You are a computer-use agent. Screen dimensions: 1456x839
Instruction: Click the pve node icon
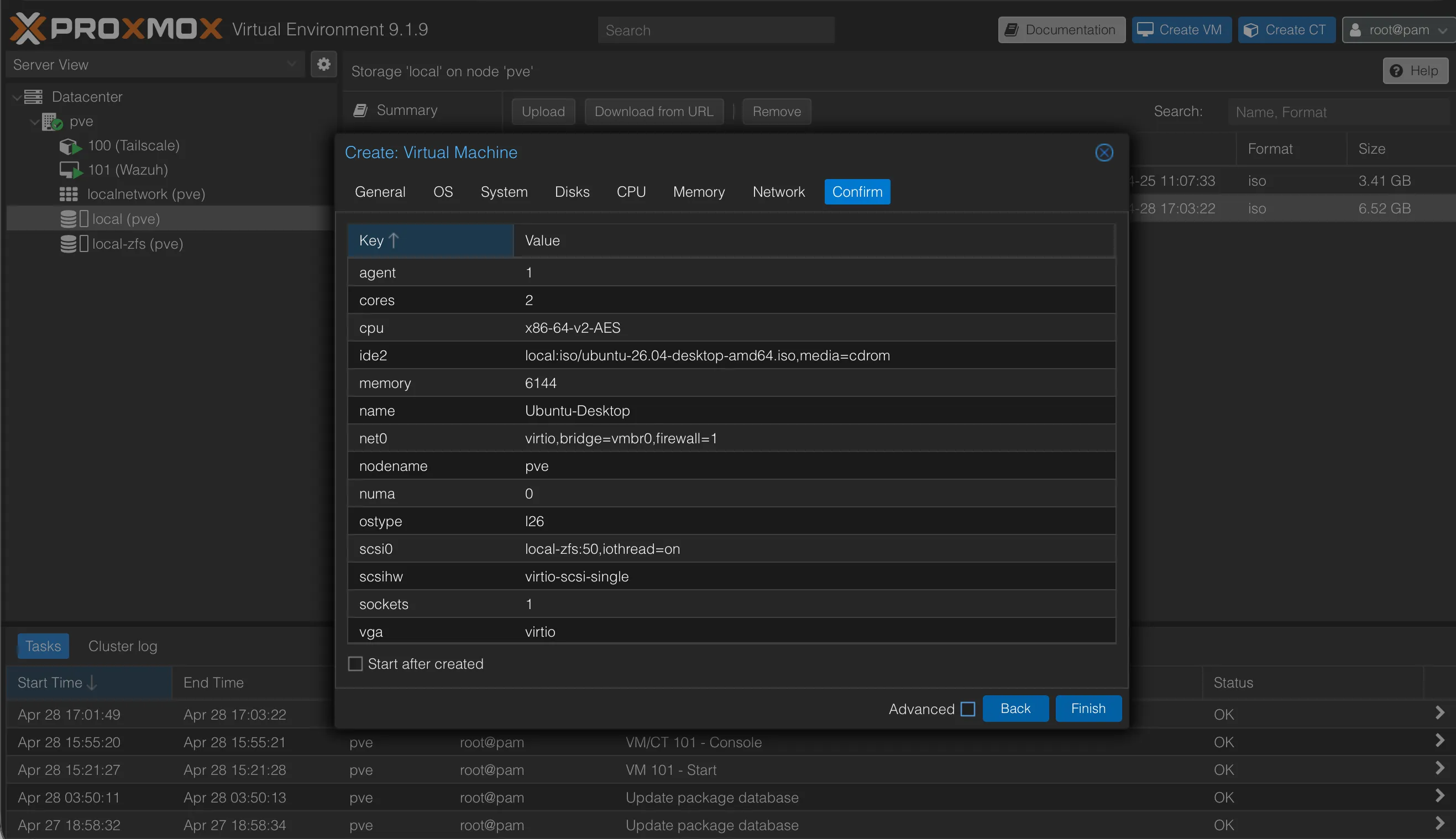click(52, 122)
